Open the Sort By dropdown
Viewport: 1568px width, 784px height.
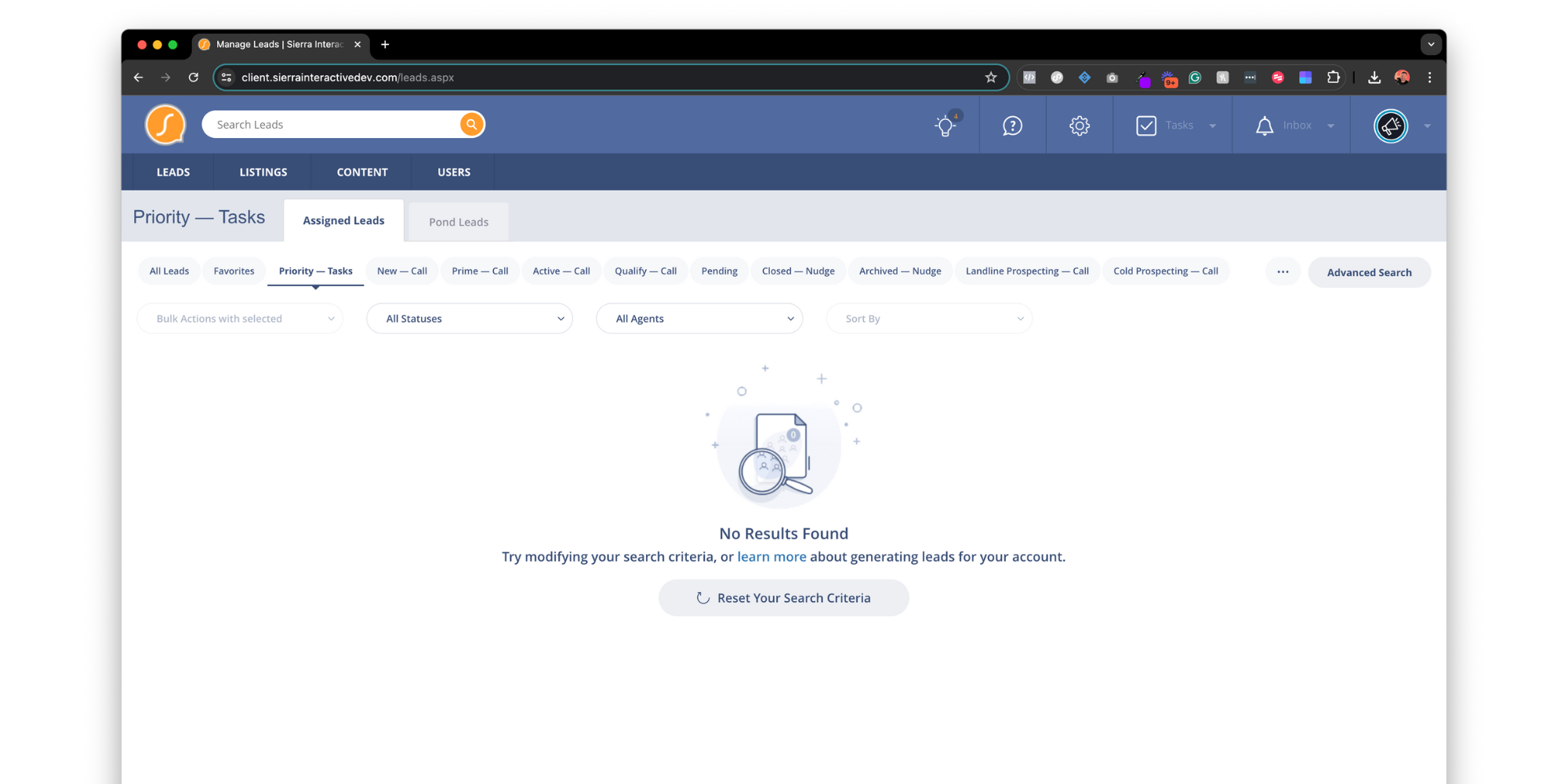coord(928,318)
